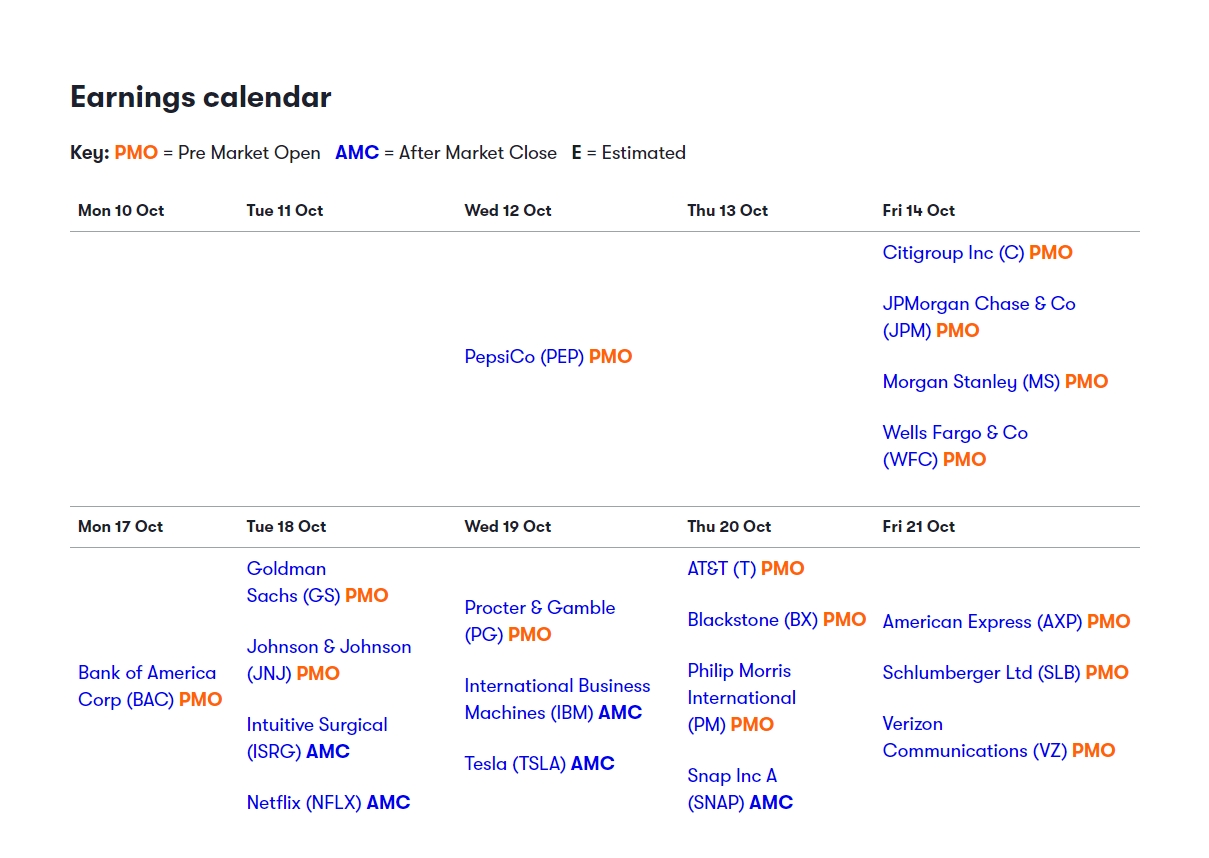This screenshot has height=858, width=1209.
Task: Select International Business Machines (IBM) link
Action: pos(556,686)
